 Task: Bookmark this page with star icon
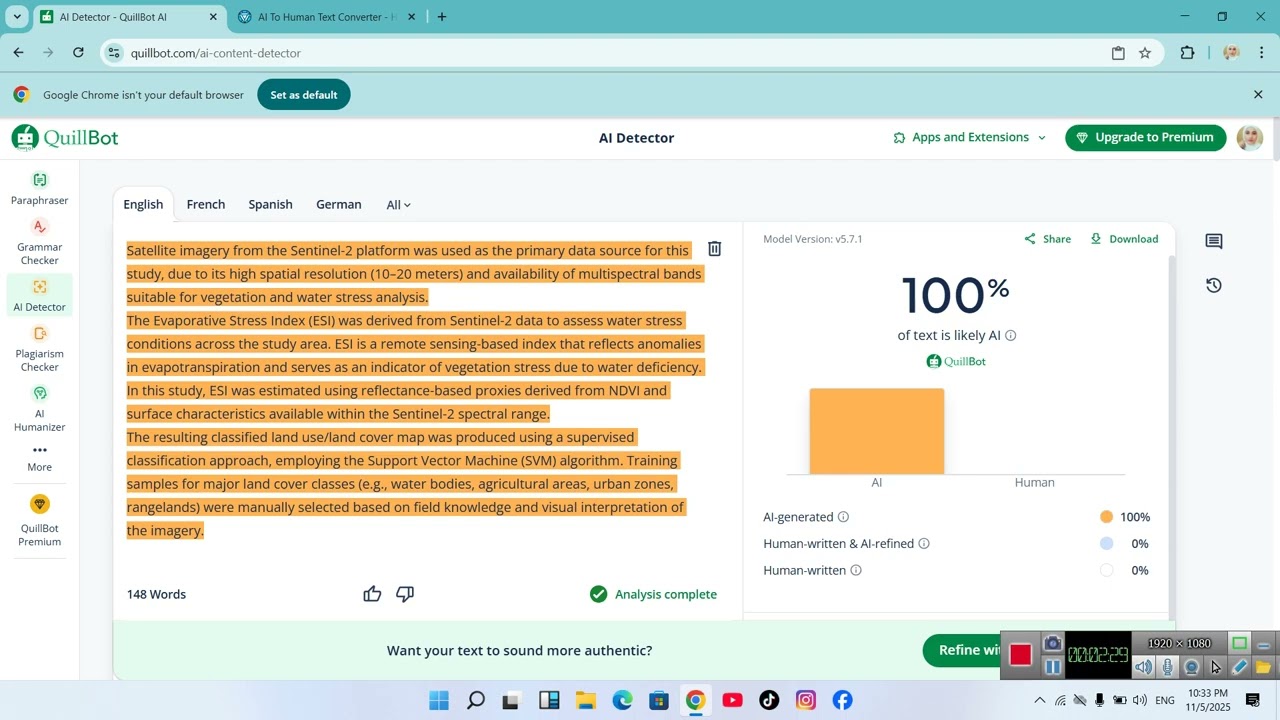[1145, 53]
